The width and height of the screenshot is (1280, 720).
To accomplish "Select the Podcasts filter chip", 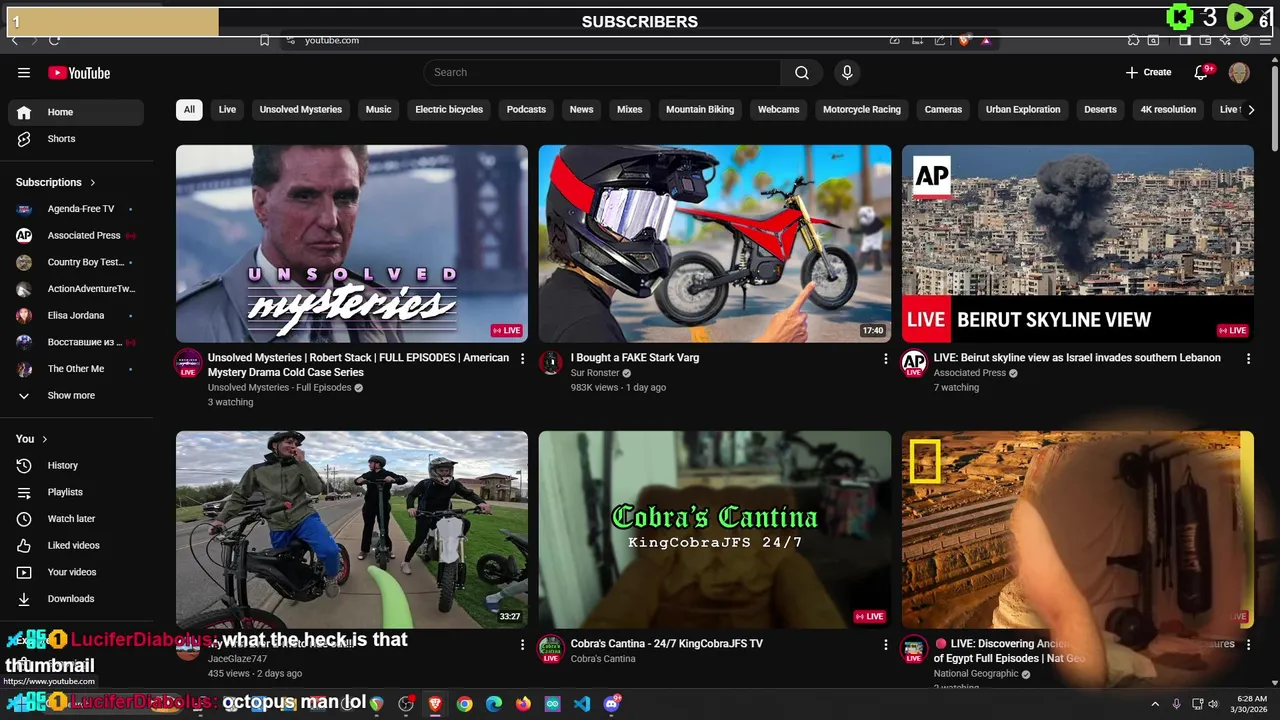I will 526,110.
